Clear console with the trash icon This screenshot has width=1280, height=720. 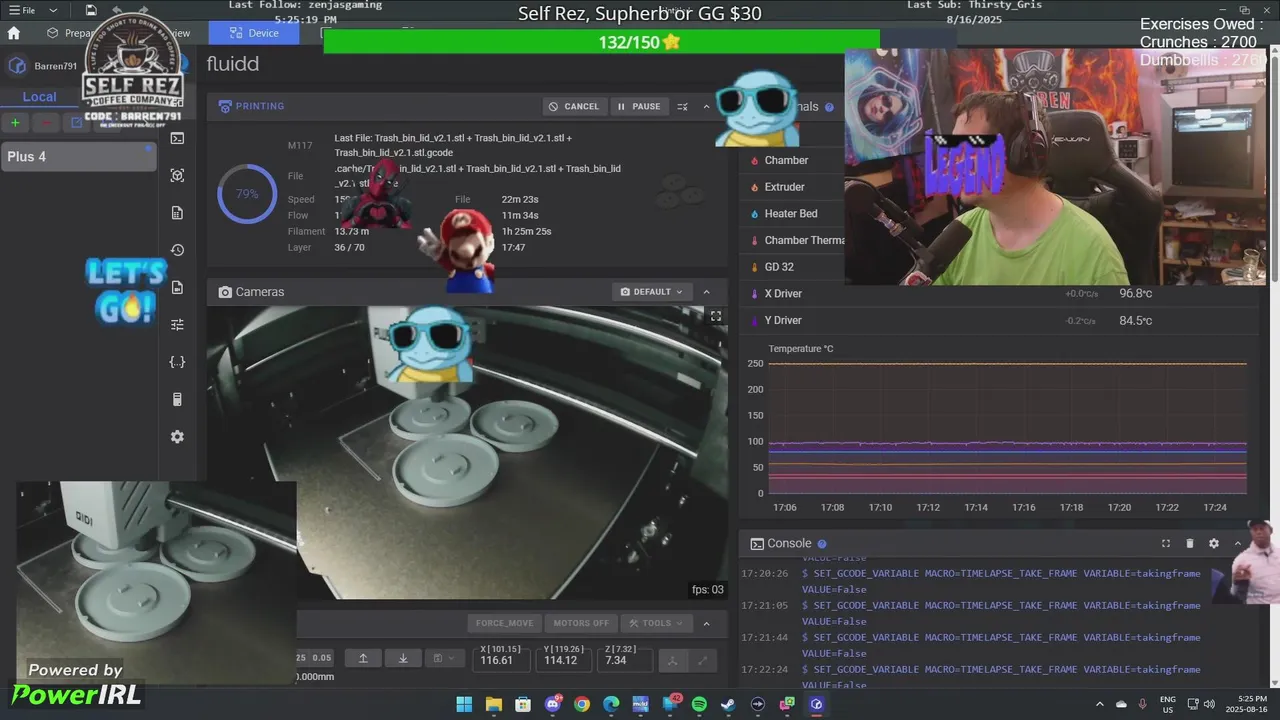(x=1190, y=543)
